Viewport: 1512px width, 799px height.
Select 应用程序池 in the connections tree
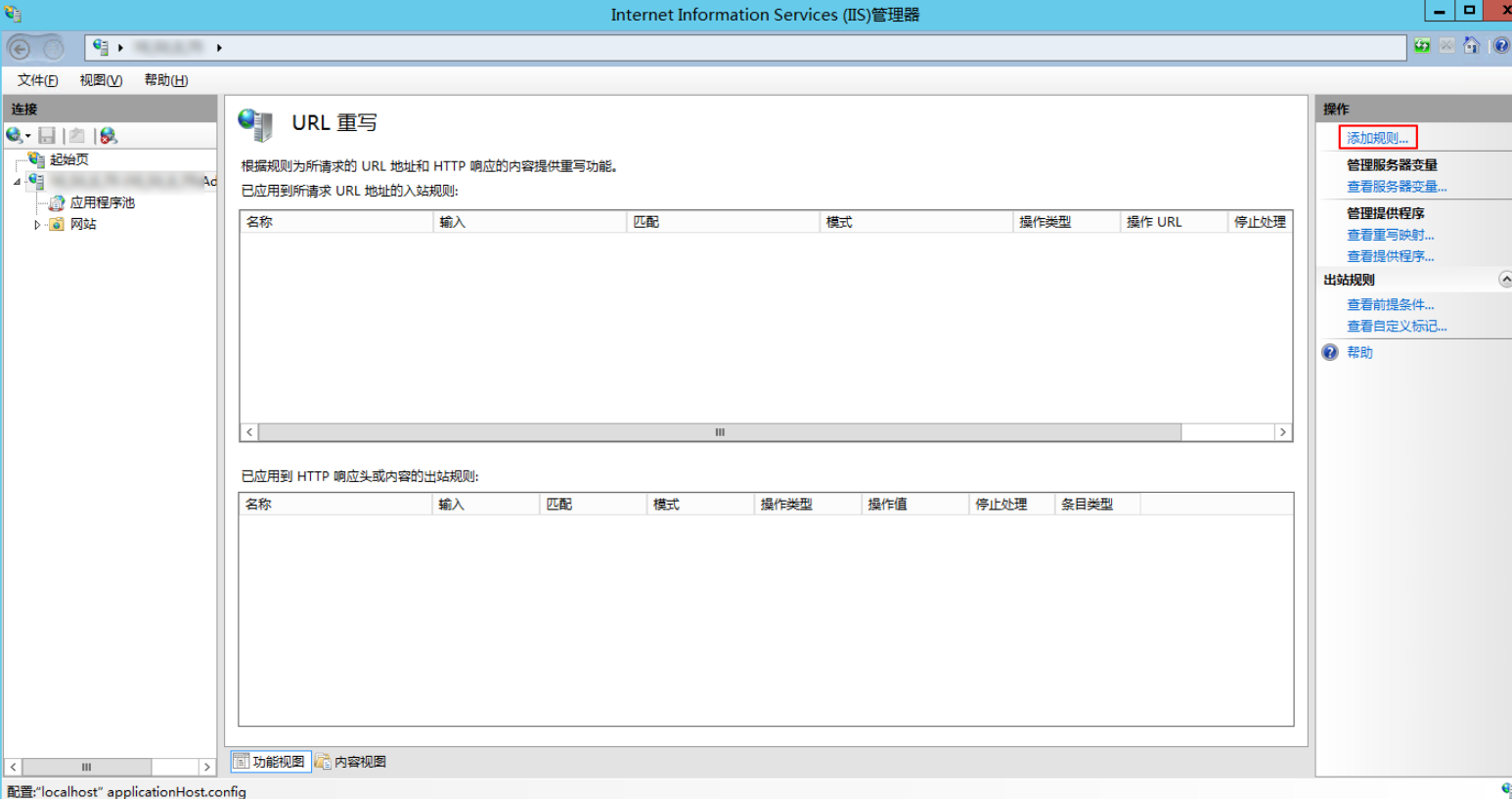(103, 202)
